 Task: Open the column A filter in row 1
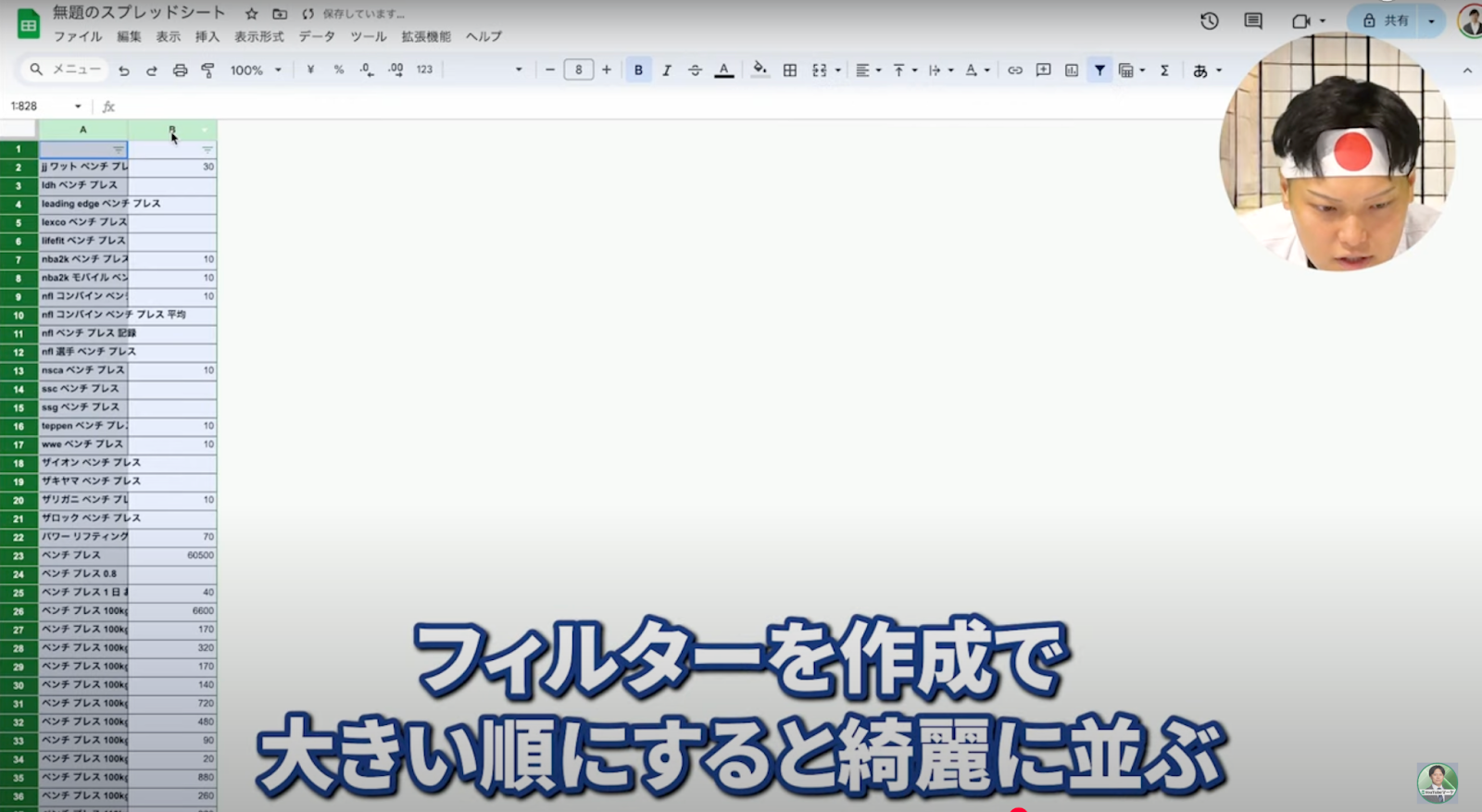pos(118,149)
